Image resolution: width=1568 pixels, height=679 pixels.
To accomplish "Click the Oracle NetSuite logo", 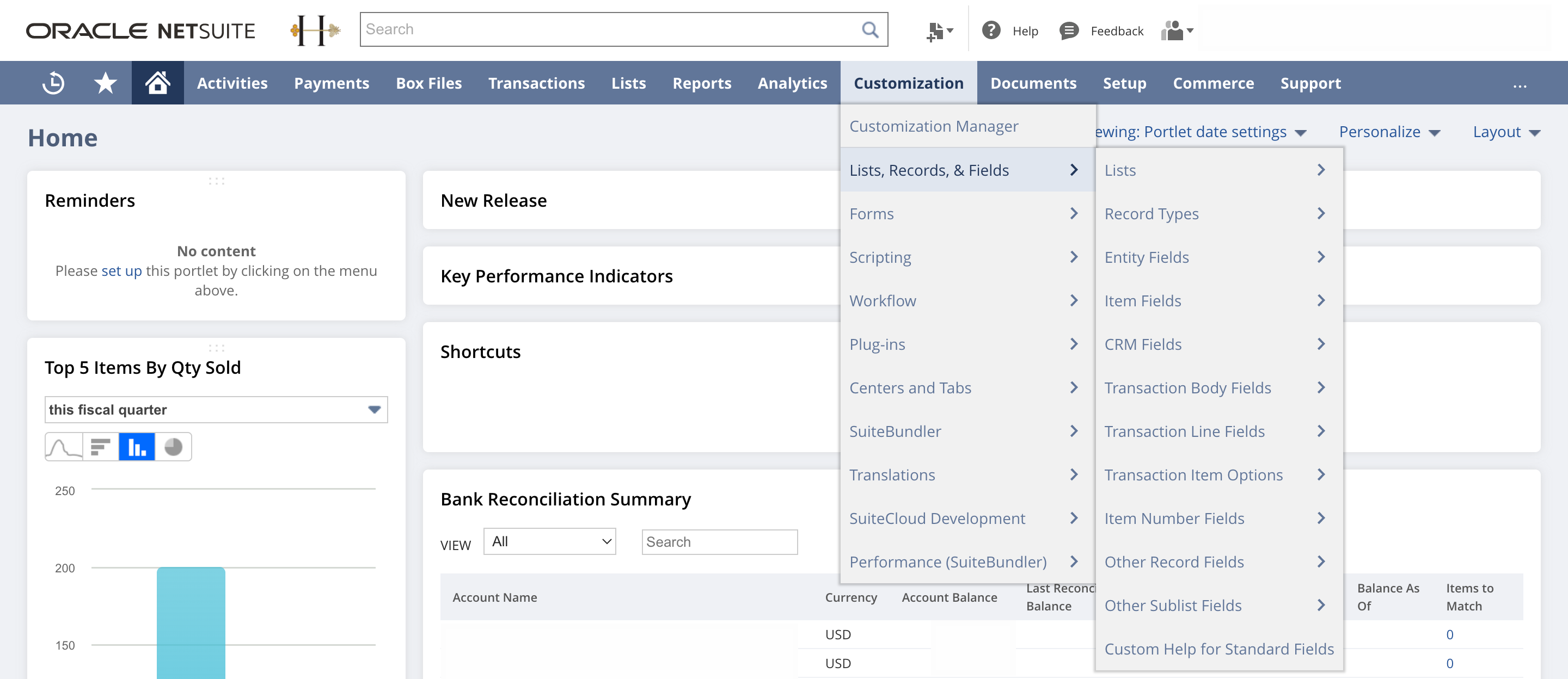I will pyautogui.click(x=140, y=30).
